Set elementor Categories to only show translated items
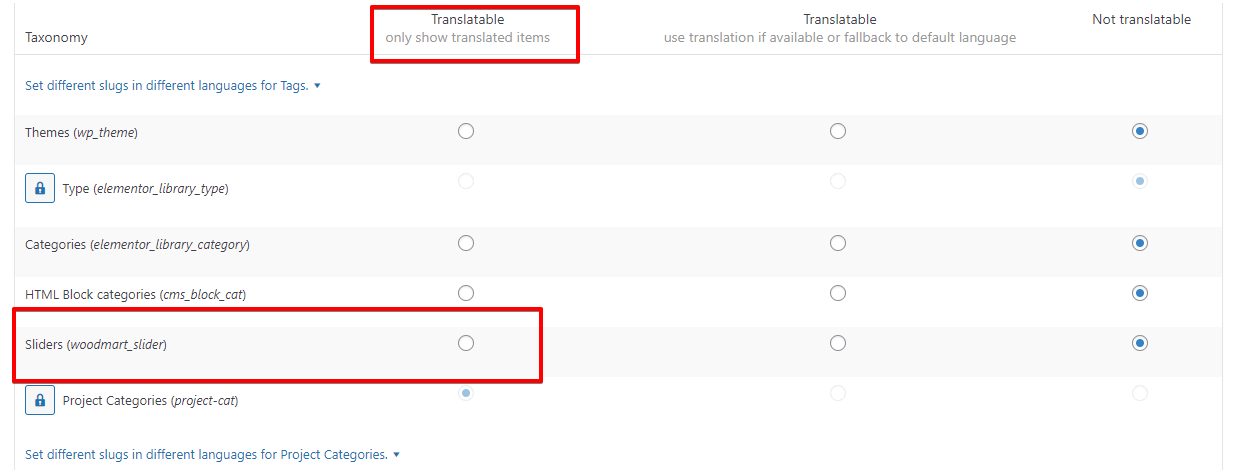Image resolution: width=1241 pixels, height=470 pixels. 465,243
